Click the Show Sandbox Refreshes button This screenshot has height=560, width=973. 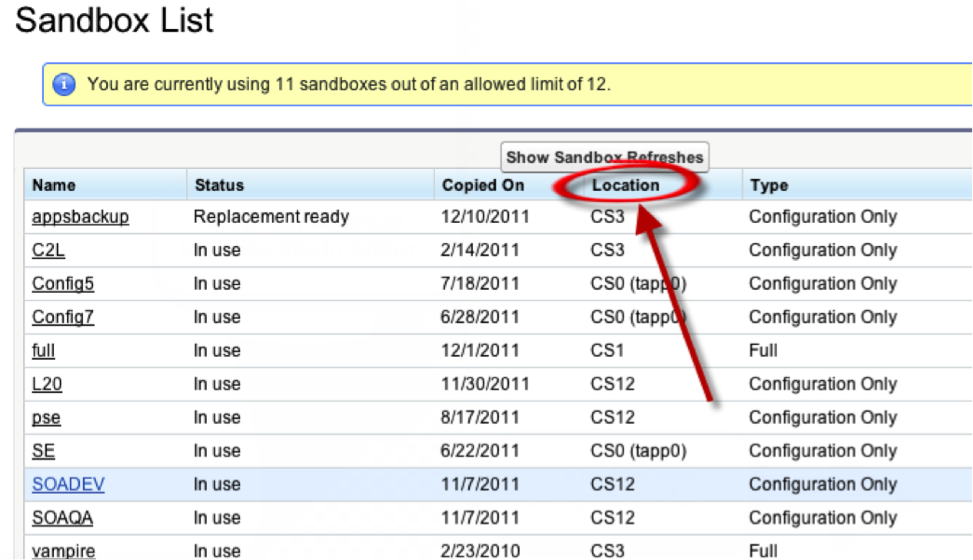tap(604, 157)
